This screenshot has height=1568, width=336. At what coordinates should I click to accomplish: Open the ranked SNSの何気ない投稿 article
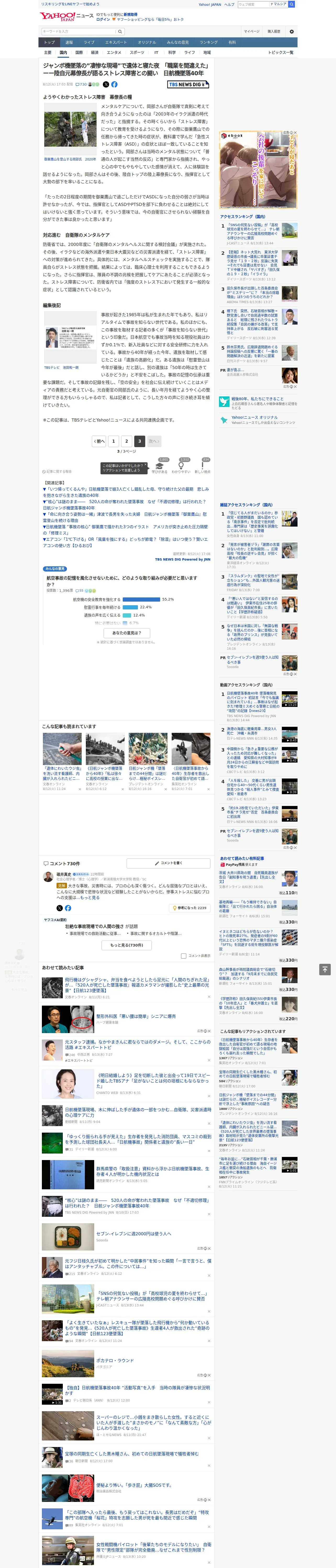[253, 231]
